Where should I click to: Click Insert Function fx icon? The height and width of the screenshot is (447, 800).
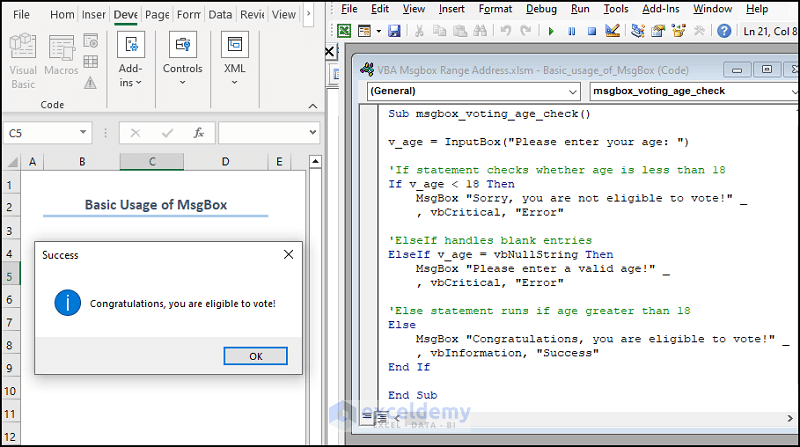tap(198, 133)
